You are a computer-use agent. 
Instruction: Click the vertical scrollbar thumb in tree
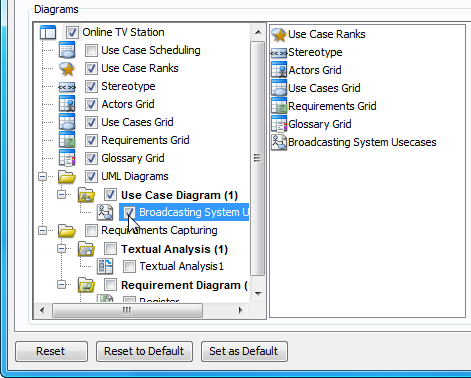[257, 159]
